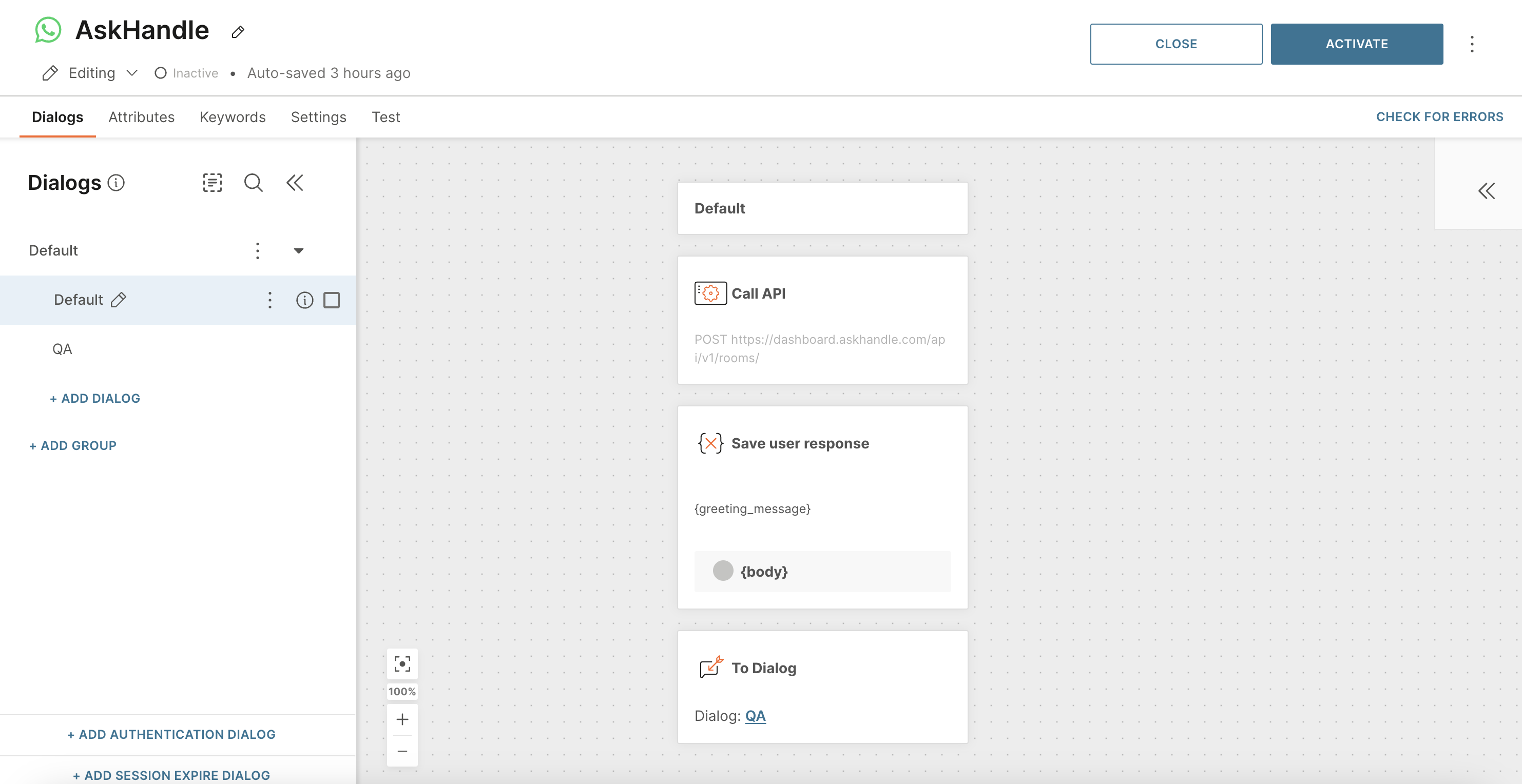Image resolution: width=1522 pixels, height=784 pixels.
Task: Follow the QA dialog link
Action: [755, 716]
